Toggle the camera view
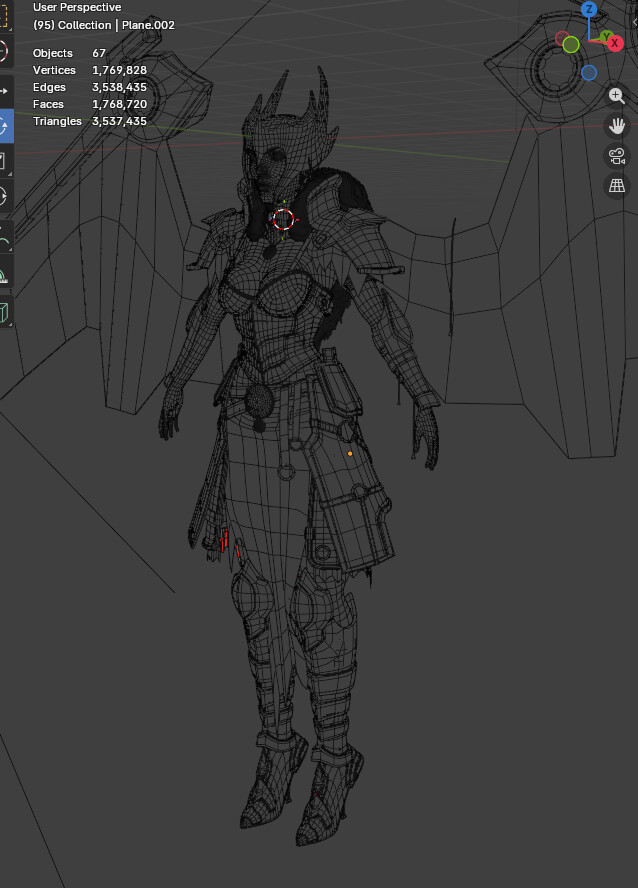 pos(617,156)
